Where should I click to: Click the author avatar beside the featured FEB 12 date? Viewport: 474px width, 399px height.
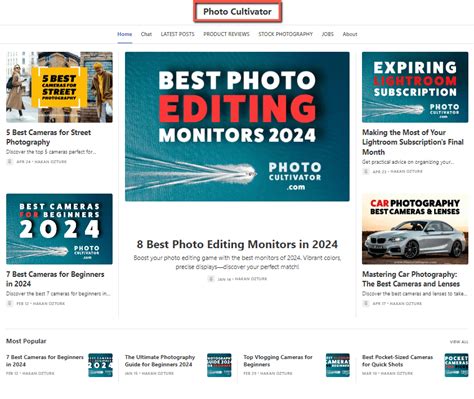10,303
